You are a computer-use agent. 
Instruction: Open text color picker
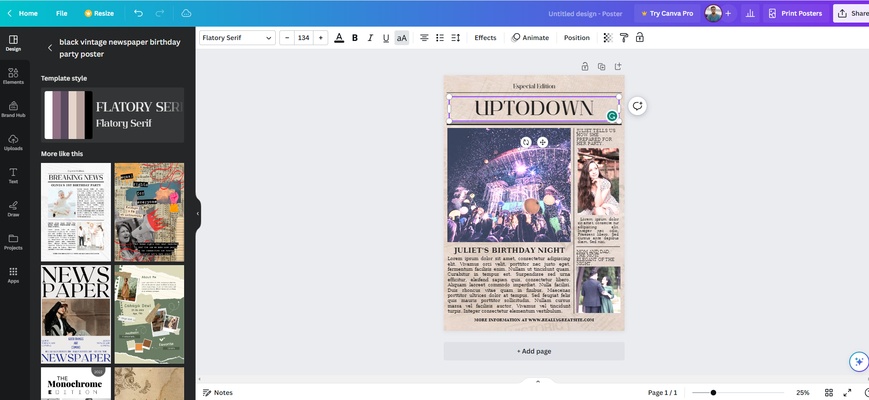(x=339, y=38)
